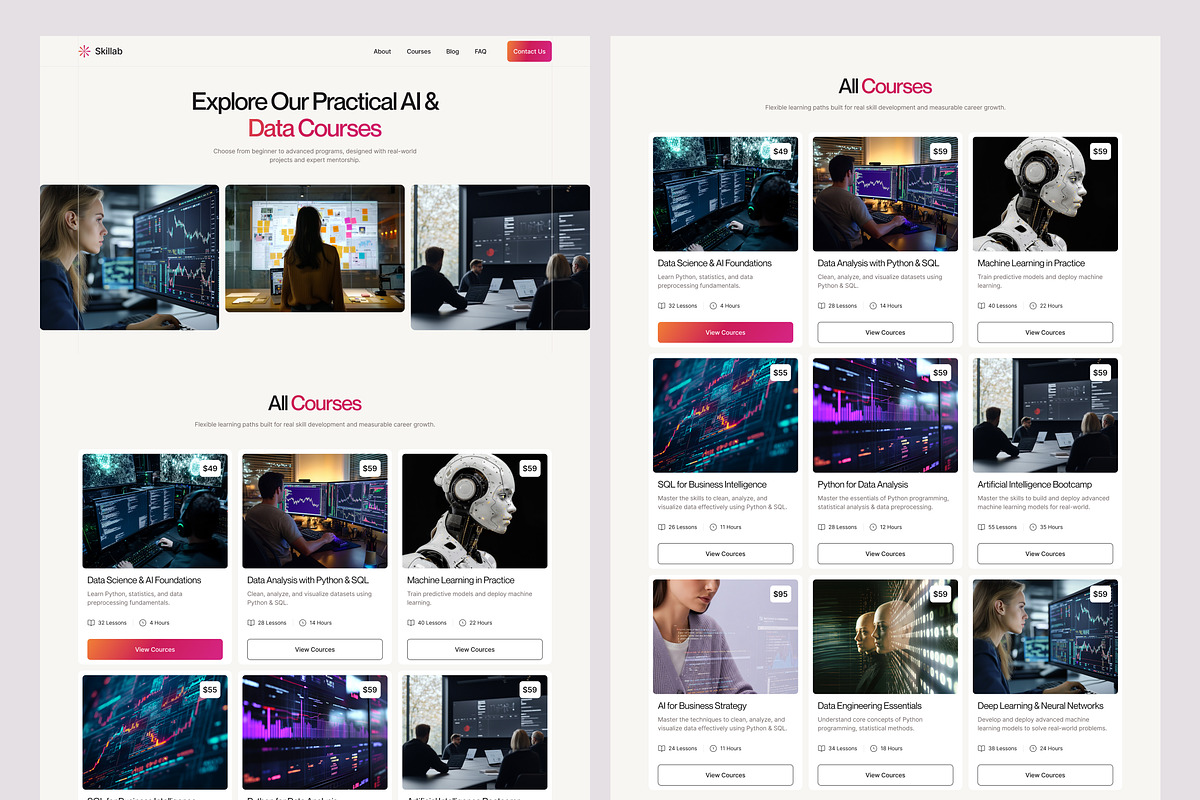Click hero photo of woman viewing trading monitor
This screenshot has width=1200, height=800.
click(129, 257)
